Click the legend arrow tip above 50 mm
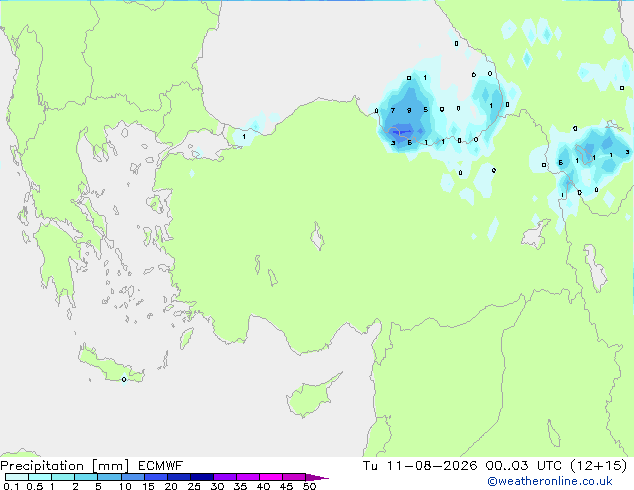Image resolution: width=634 pixels, height=490 pixels. [317, 477]
